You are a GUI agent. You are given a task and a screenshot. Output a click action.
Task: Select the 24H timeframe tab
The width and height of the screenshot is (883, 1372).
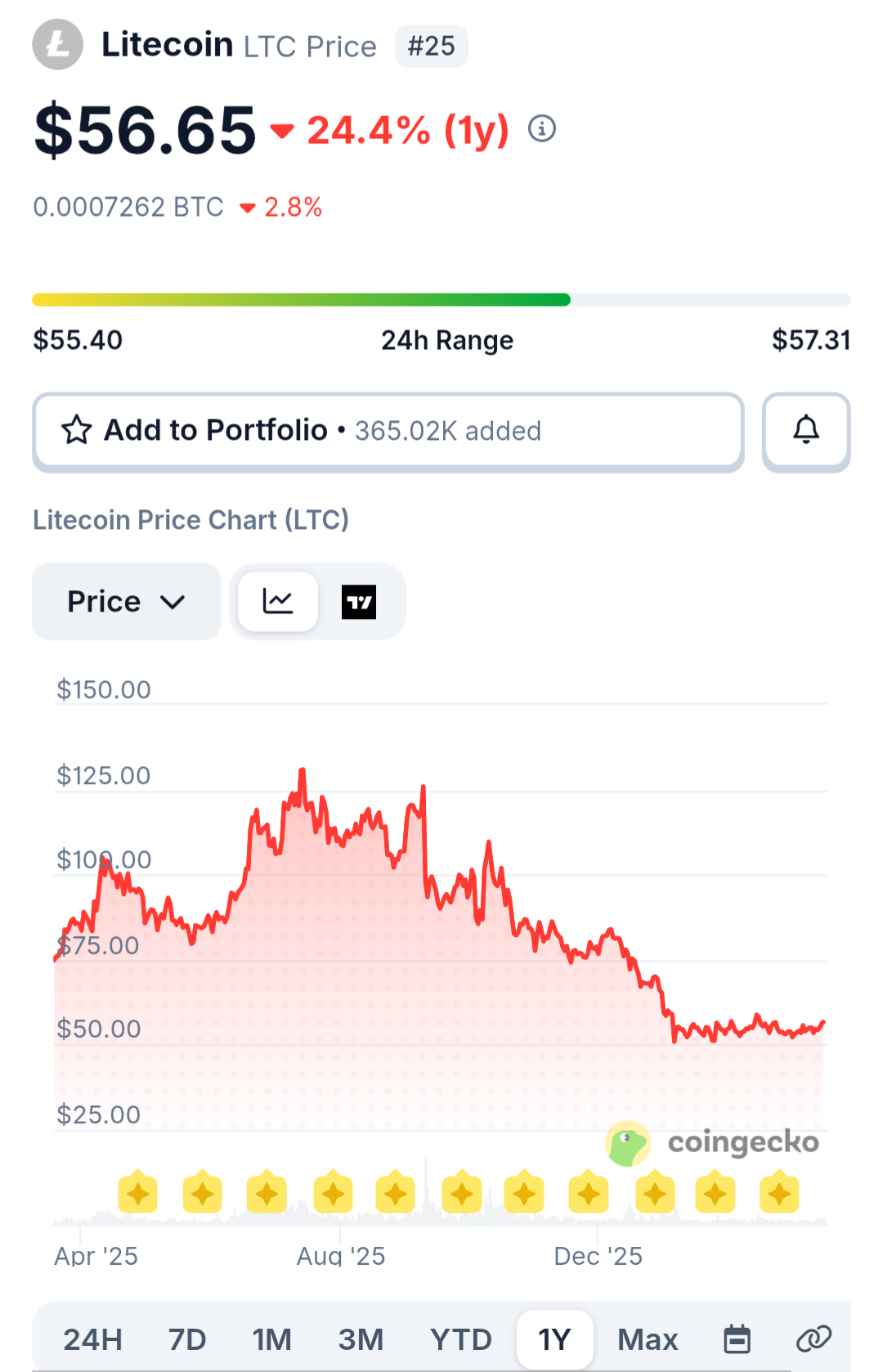pyautogui.click(x=93, y=1339)
